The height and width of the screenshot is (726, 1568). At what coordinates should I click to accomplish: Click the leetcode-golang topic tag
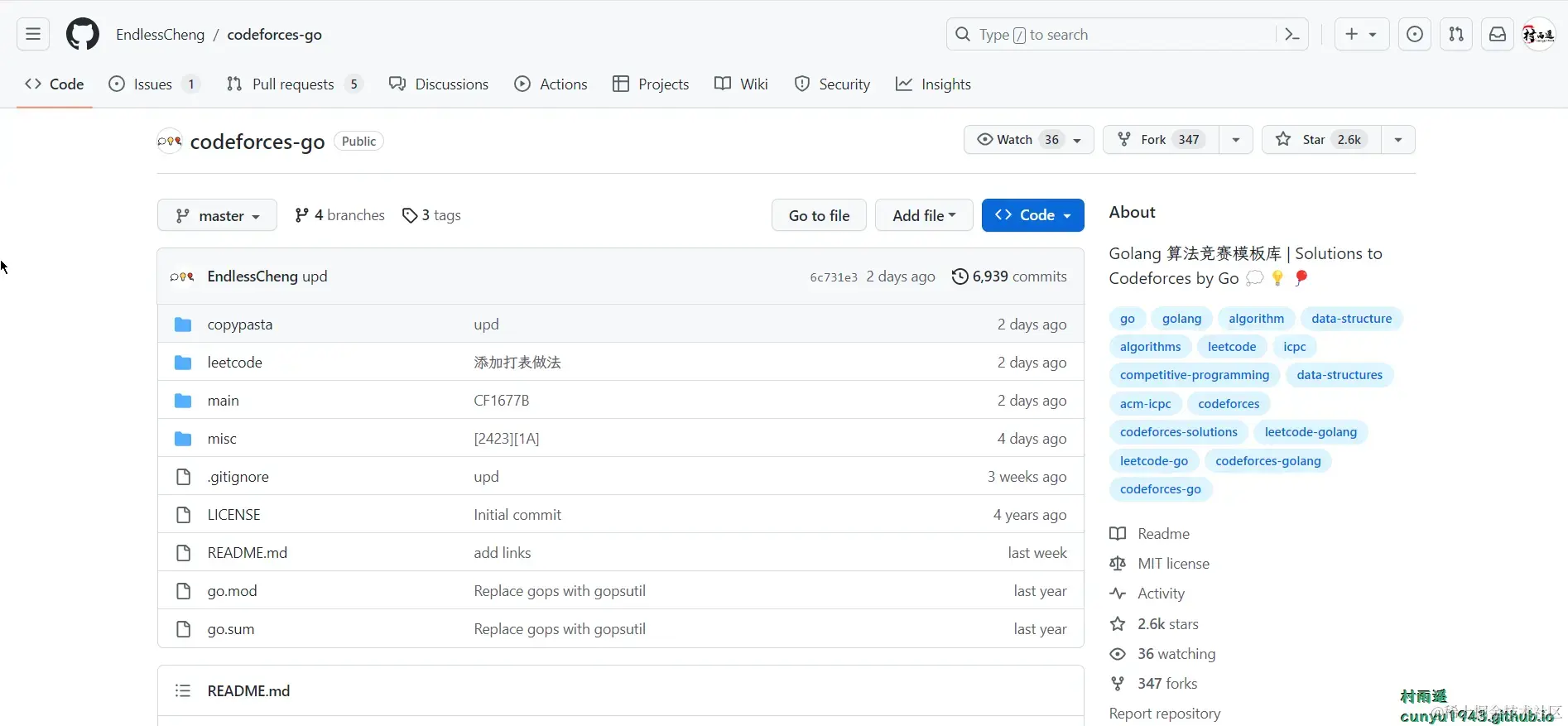1311,432
